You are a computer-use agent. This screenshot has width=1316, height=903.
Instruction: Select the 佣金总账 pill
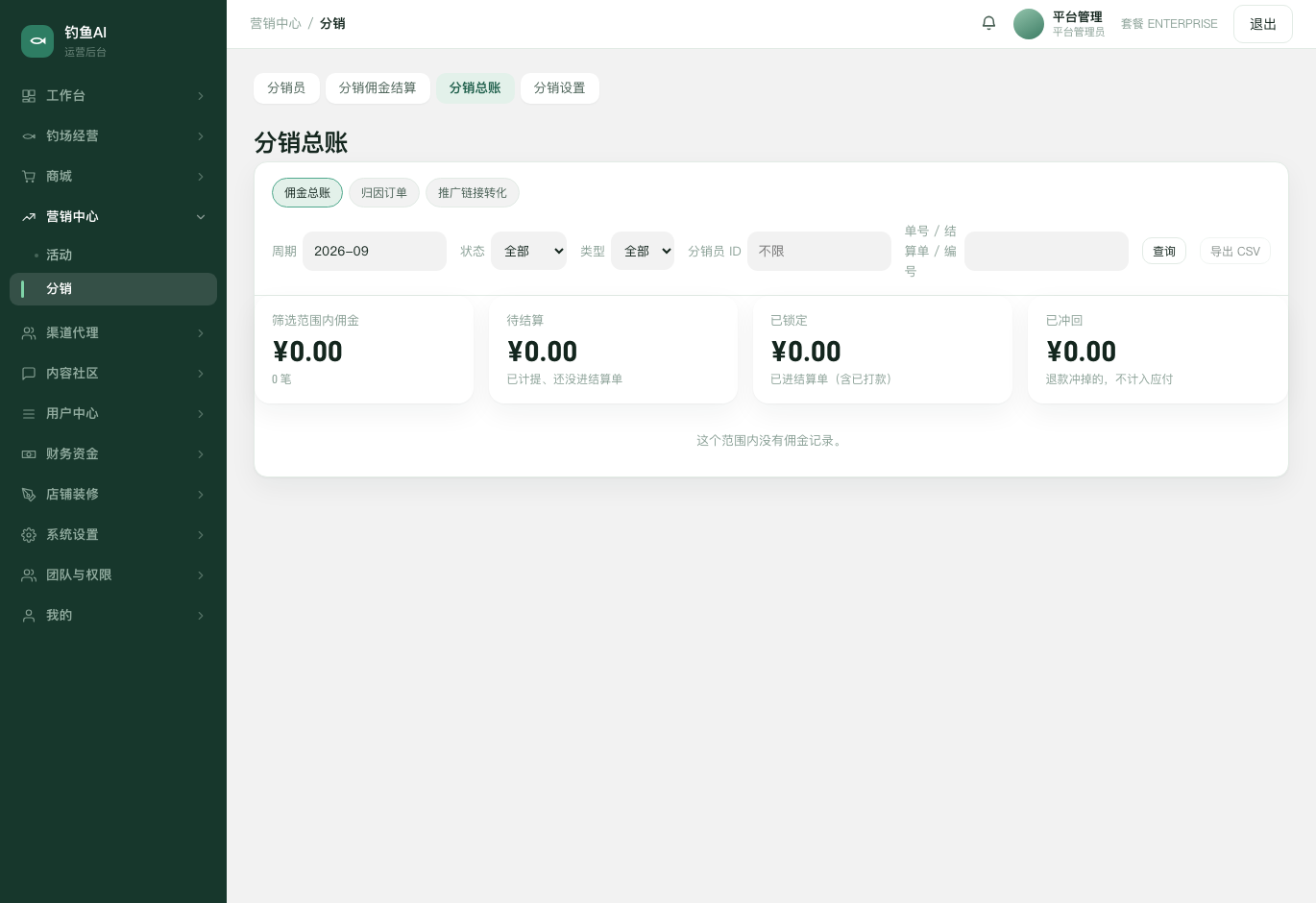[x=307, y=193]
